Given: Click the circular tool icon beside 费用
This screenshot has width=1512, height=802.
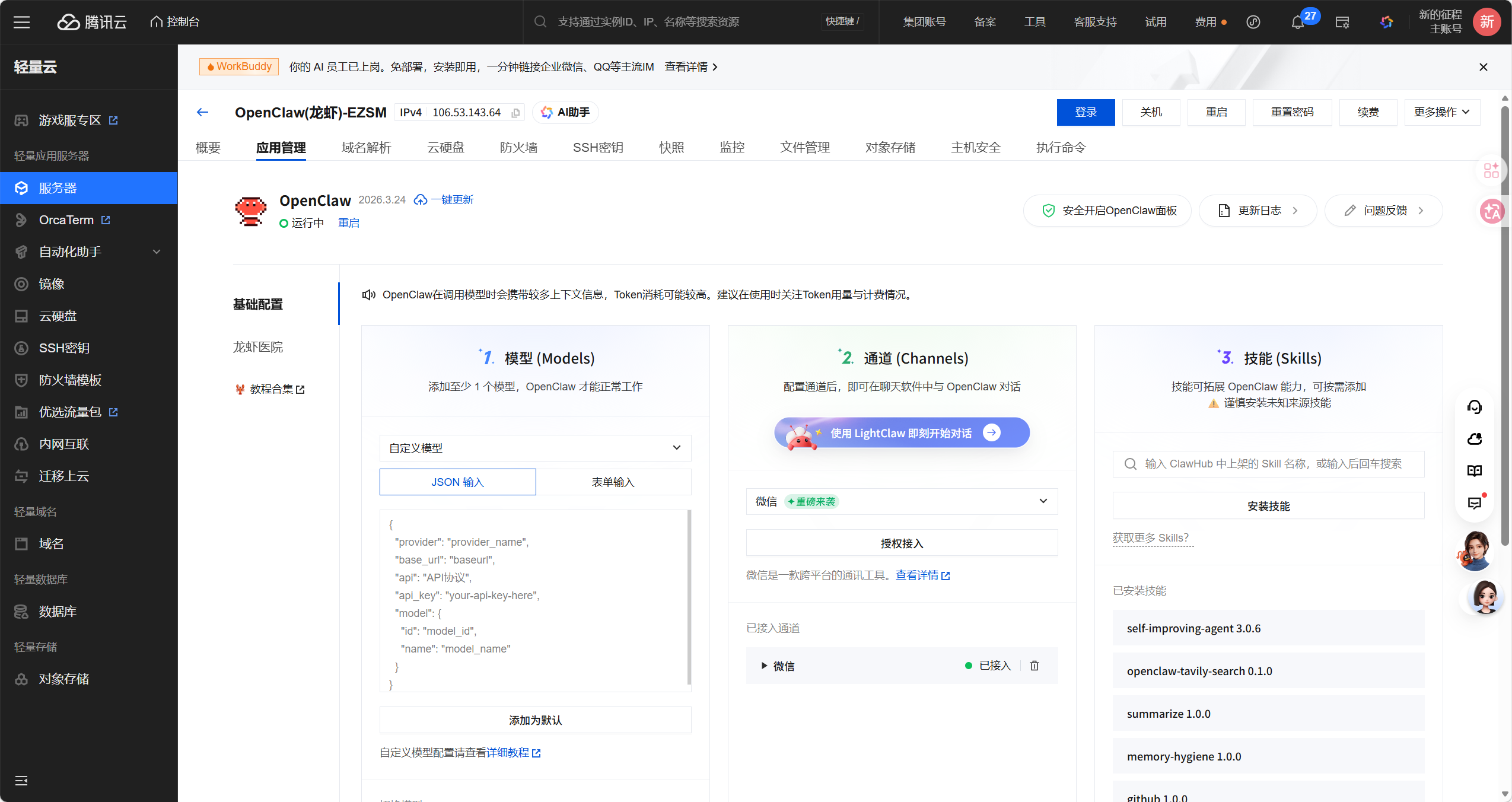Looking at the screenshot, I should coord(1253,22).
